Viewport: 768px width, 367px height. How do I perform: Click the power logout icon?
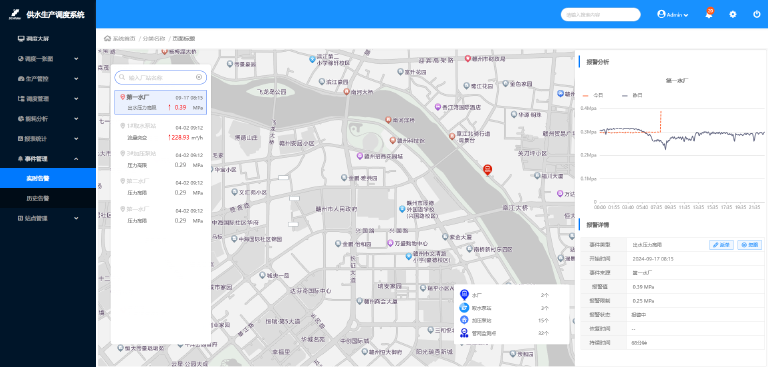[757, 14]
